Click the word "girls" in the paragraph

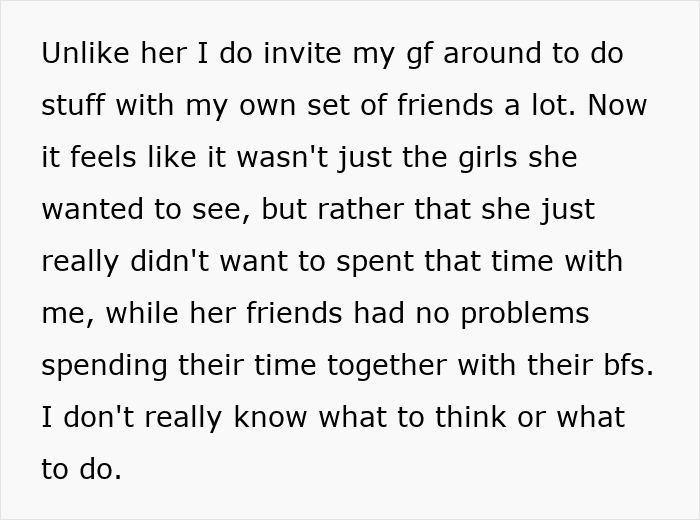[488, 158]
